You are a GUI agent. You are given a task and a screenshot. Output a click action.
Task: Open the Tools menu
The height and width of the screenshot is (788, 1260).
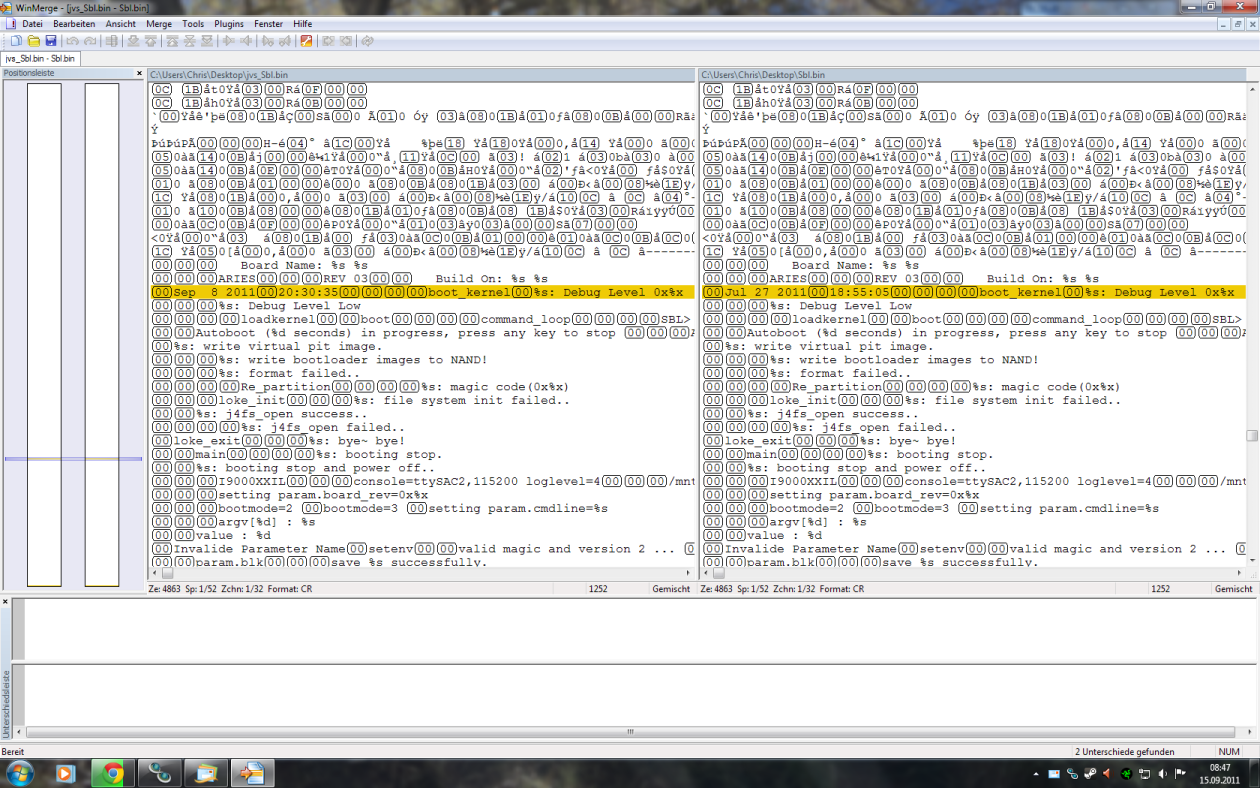coord(193,23)
